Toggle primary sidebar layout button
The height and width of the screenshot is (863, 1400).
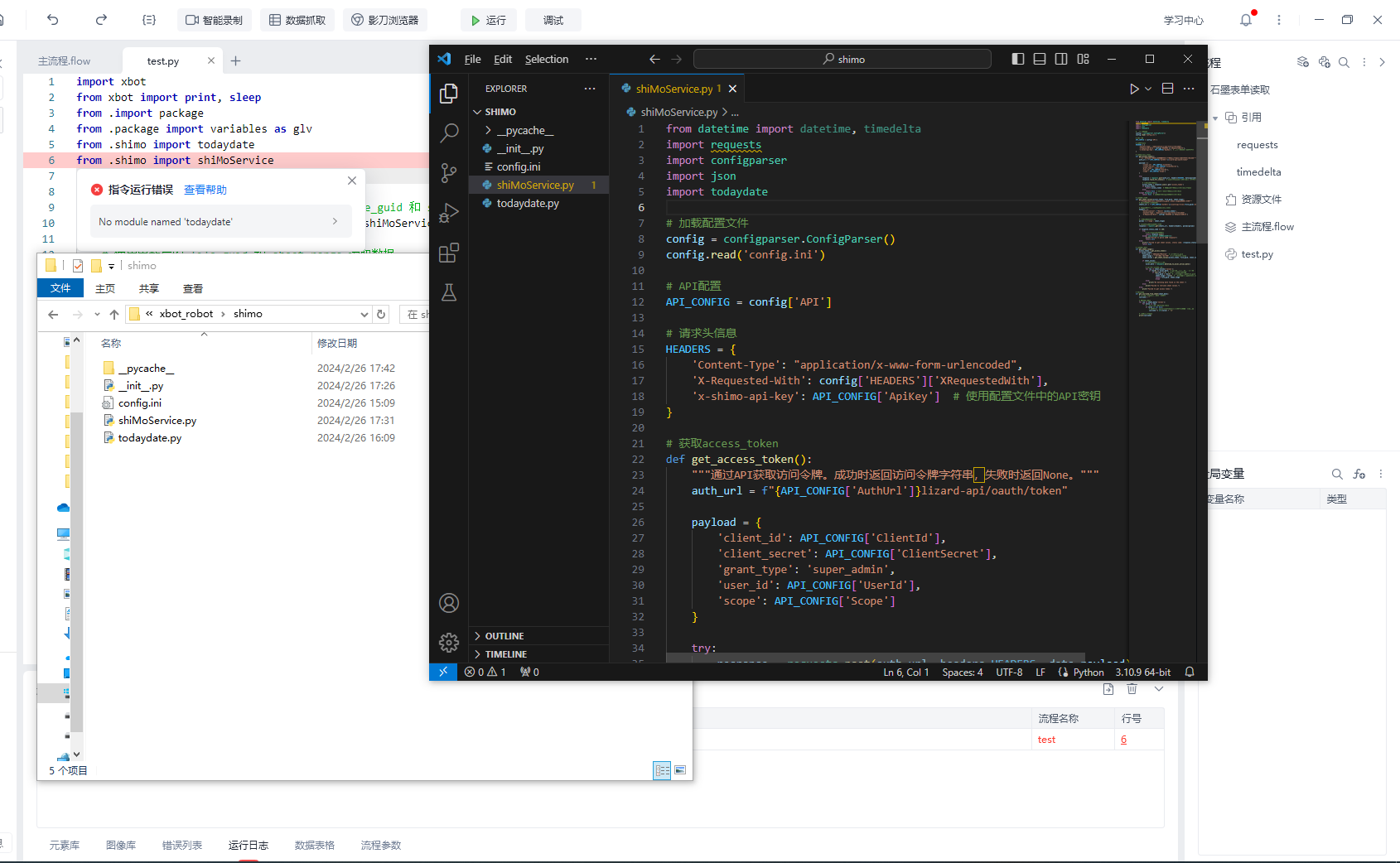(x=1018, y=59)
